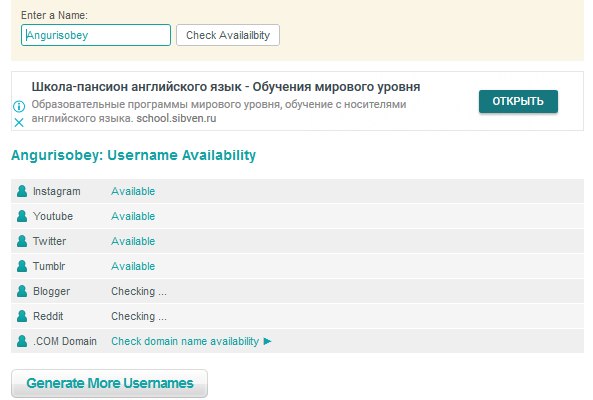Open the Available link for Tumblr
This screenshot has height=400, width=593.
pyautogui.click(x=133, y=266)
